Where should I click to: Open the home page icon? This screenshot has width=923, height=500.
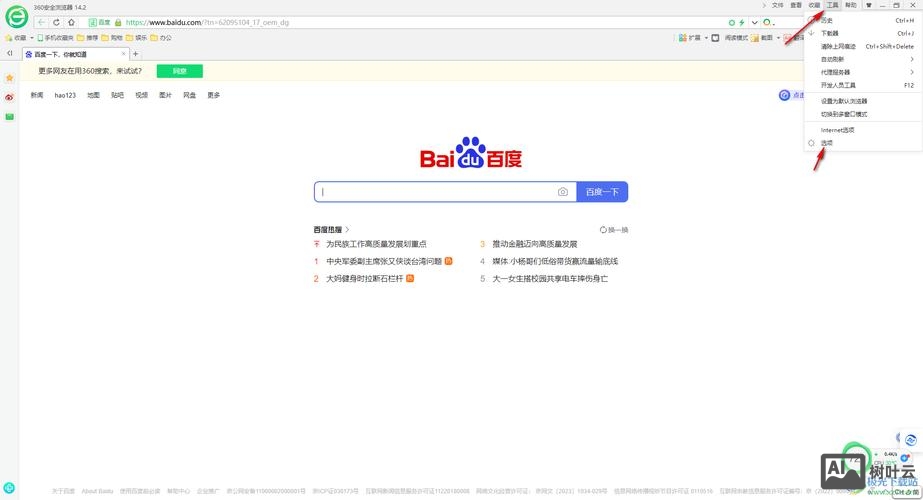point(71,22)
